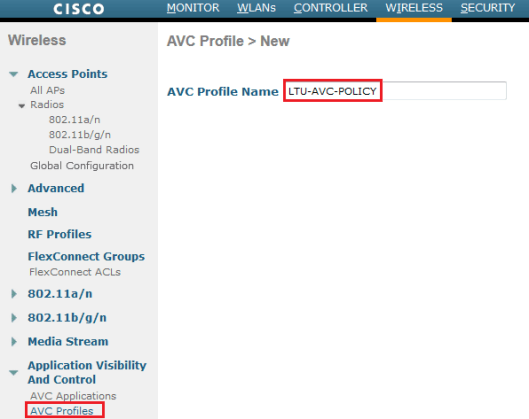Open AVC Profiles
Viewport: 529px width, 419px height.
pyautogui.click(x=62, y=411)
